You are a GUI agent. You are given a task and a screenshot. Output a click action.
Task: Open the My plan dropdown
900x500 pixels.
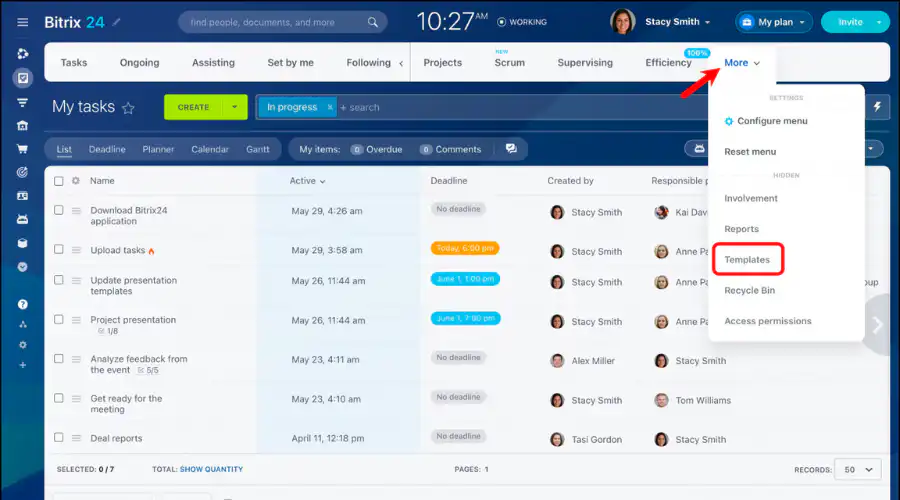(x=774, y=22)
